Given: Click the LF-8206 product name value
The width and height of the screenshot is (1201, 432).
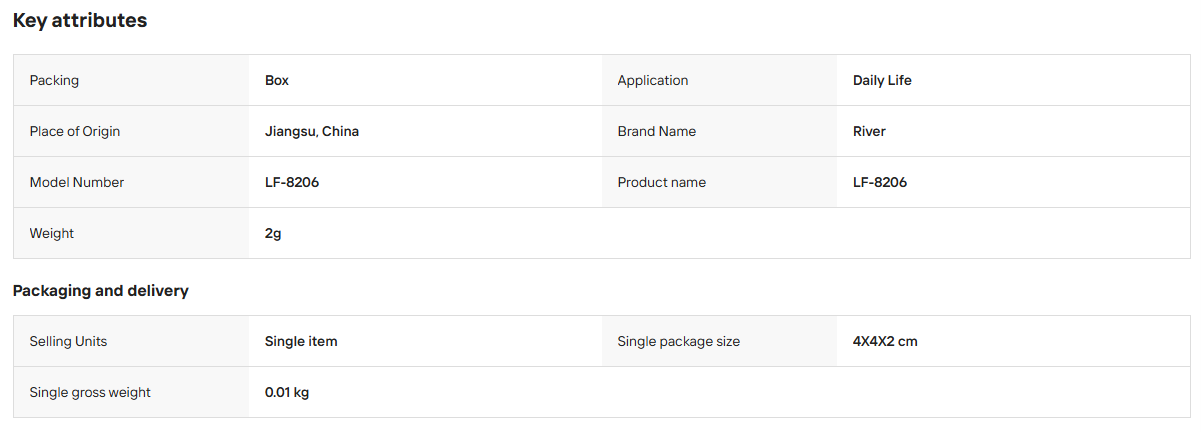Looking at the screenshot, I should (880, 182).
